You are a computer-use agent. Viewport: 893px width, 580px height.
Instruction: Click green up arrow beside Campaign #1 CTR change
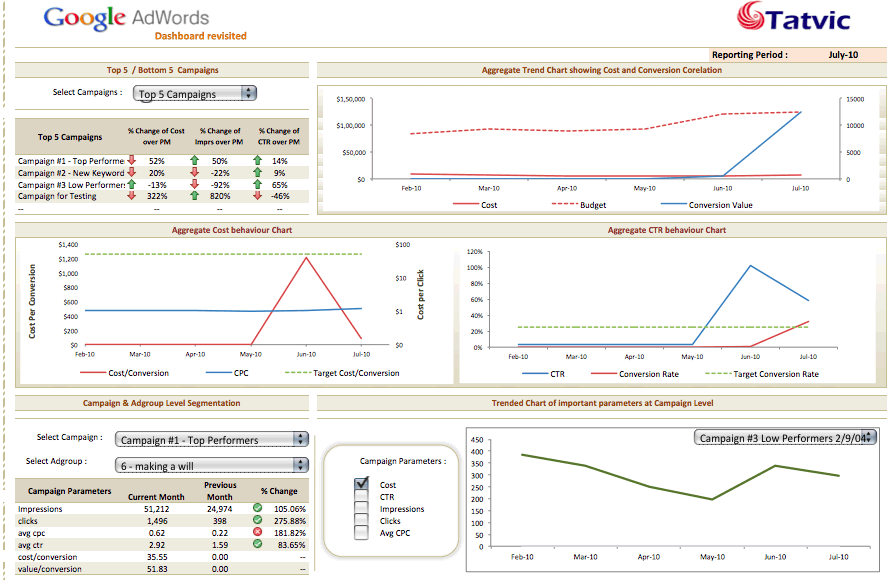click(x=257, y=158)
